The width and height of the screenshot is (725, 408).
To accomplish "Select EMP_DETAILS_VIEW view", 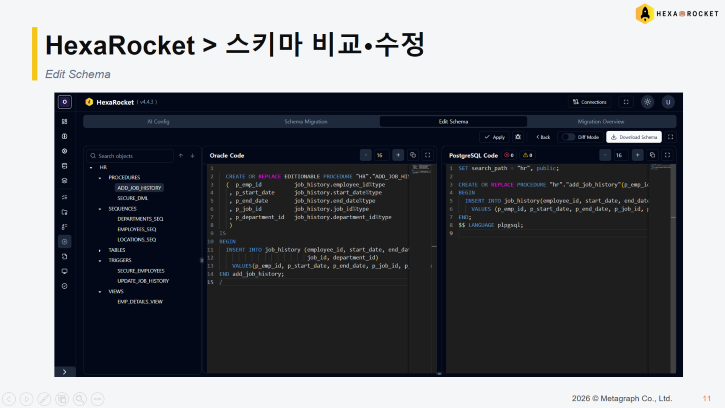I will [140, 302].
